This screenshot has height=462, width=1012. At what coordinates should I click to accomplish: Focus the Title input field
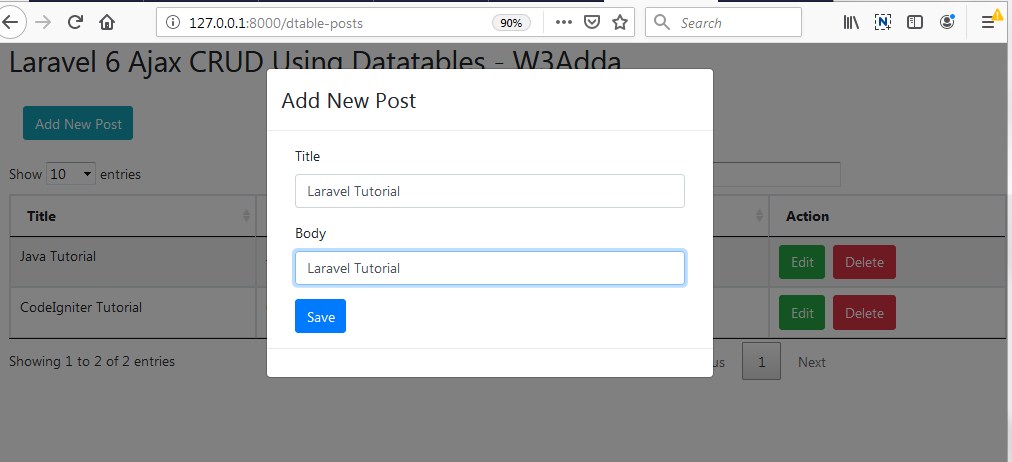(490, 191)
